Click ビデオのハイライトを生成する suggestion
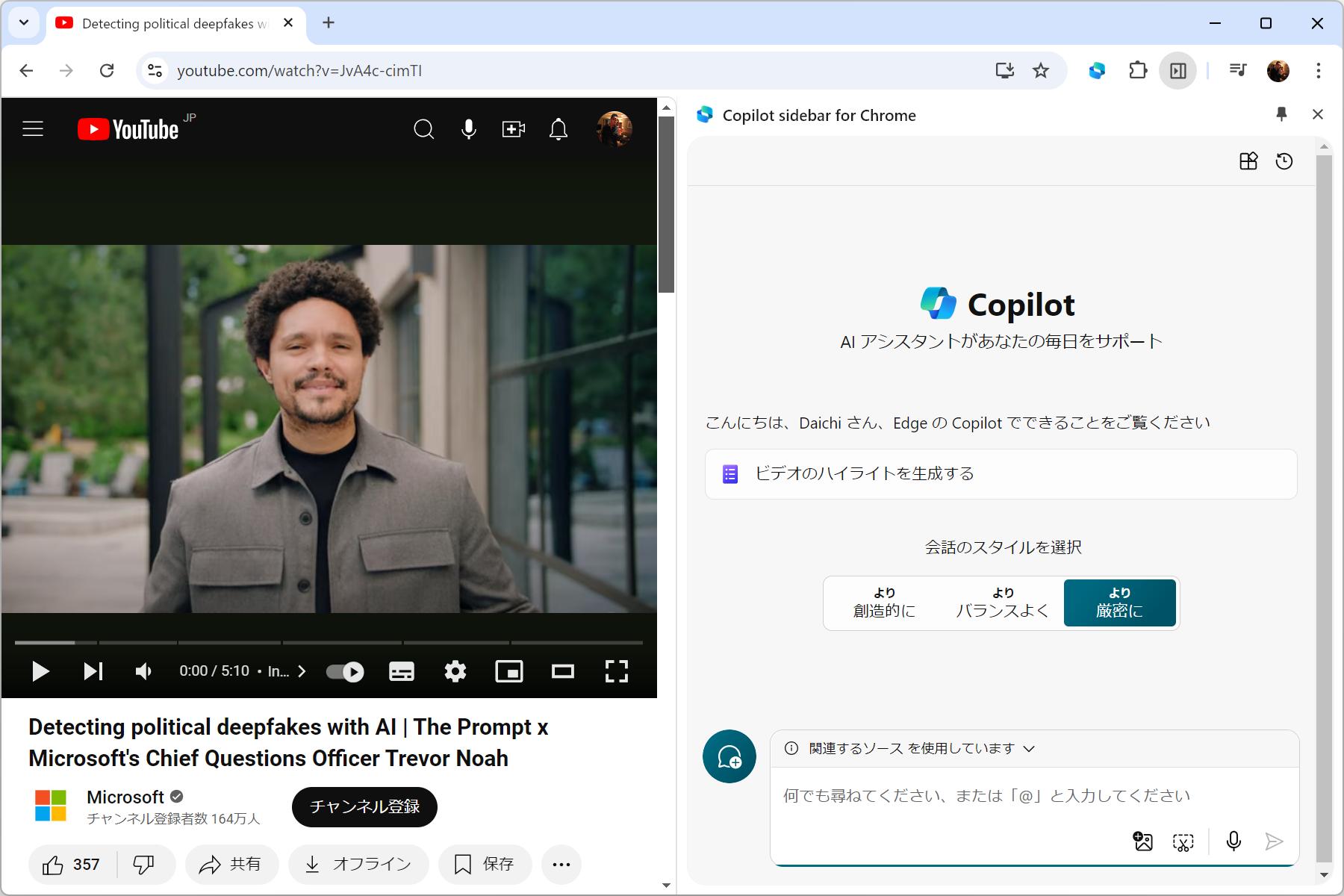The image size is (1344, 896). coord(1001,474)
